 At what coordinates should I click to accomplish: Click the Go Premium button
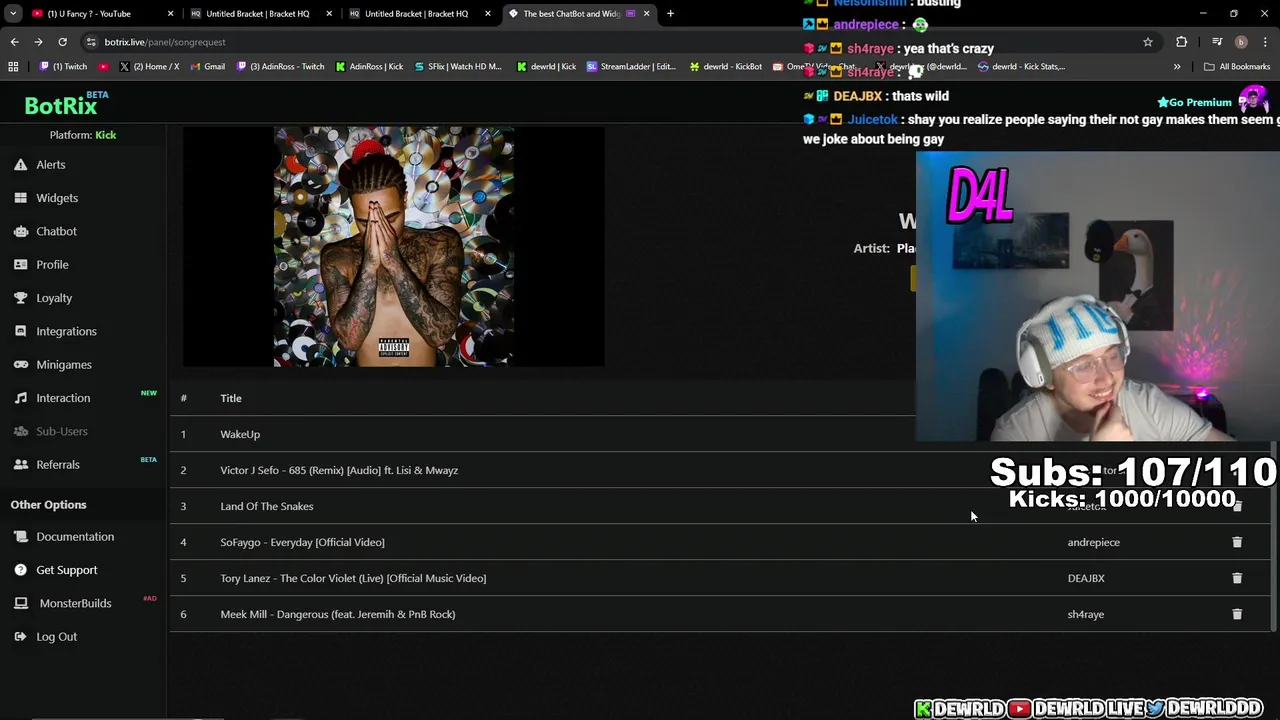click(x=1194, y=102)
